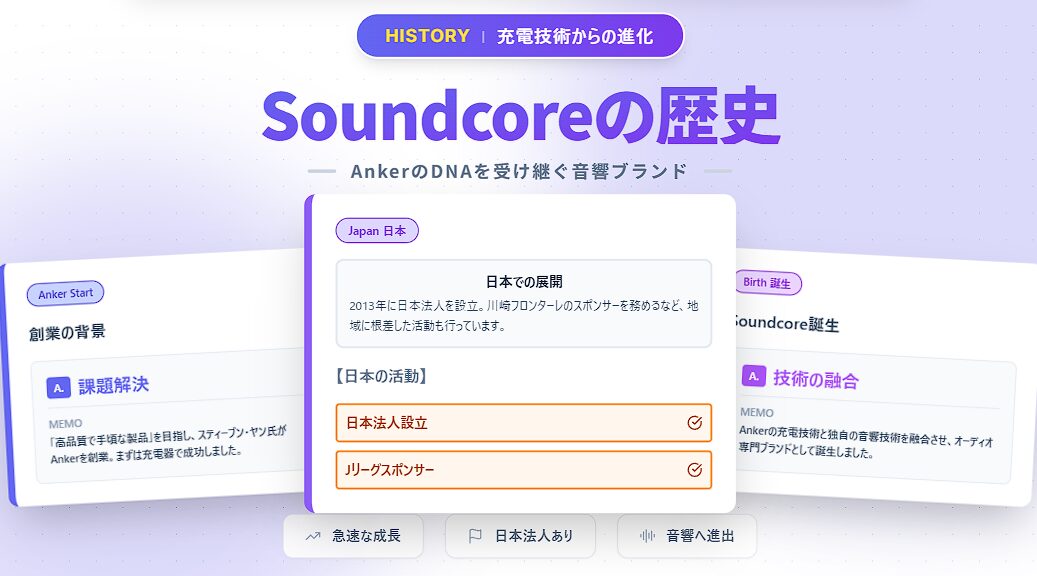Select the Jリーグスポンサー activity row
This screenshot has width=1037, height=576.
pyautogui.click(x=523, y=470)
